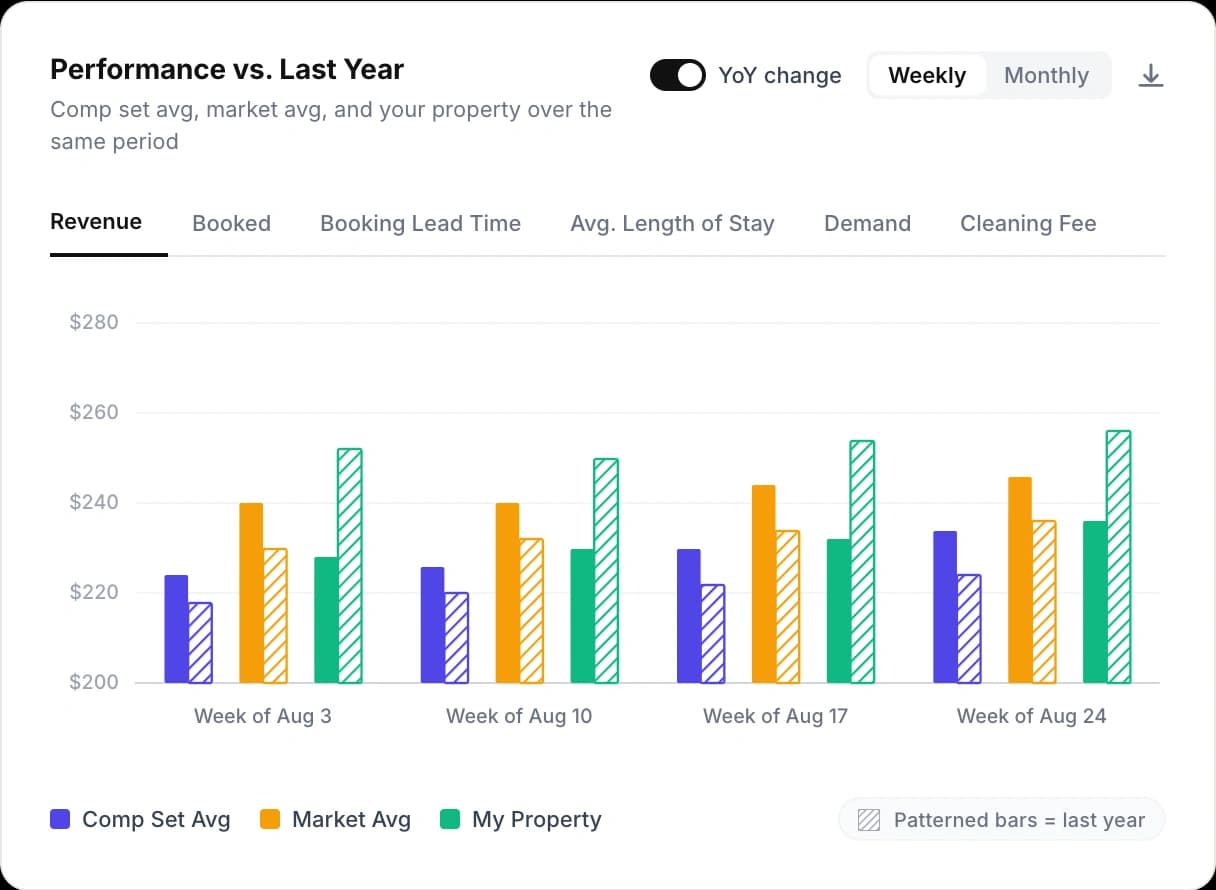Screen dimensions: 1216x890
Task: Click the Comp Set Avg legend swatch
Action: click(59, 819)
